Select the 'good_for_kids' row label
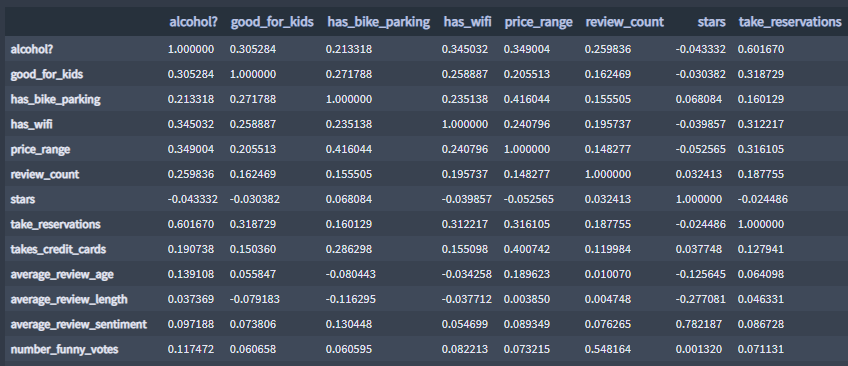Viewport: 848px width, 366px height. pos(47,74)
